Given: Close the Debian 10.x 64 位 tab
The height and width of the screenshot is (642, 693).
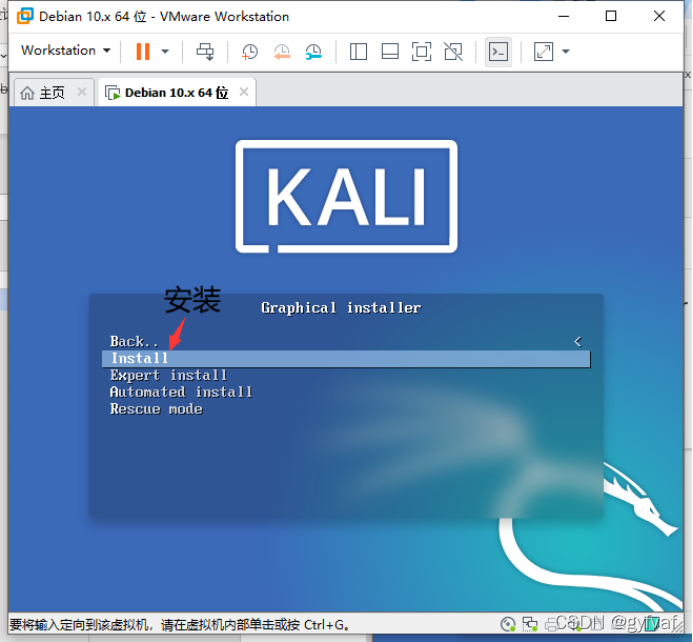Looking at the screenshot, I should (244, 92).
